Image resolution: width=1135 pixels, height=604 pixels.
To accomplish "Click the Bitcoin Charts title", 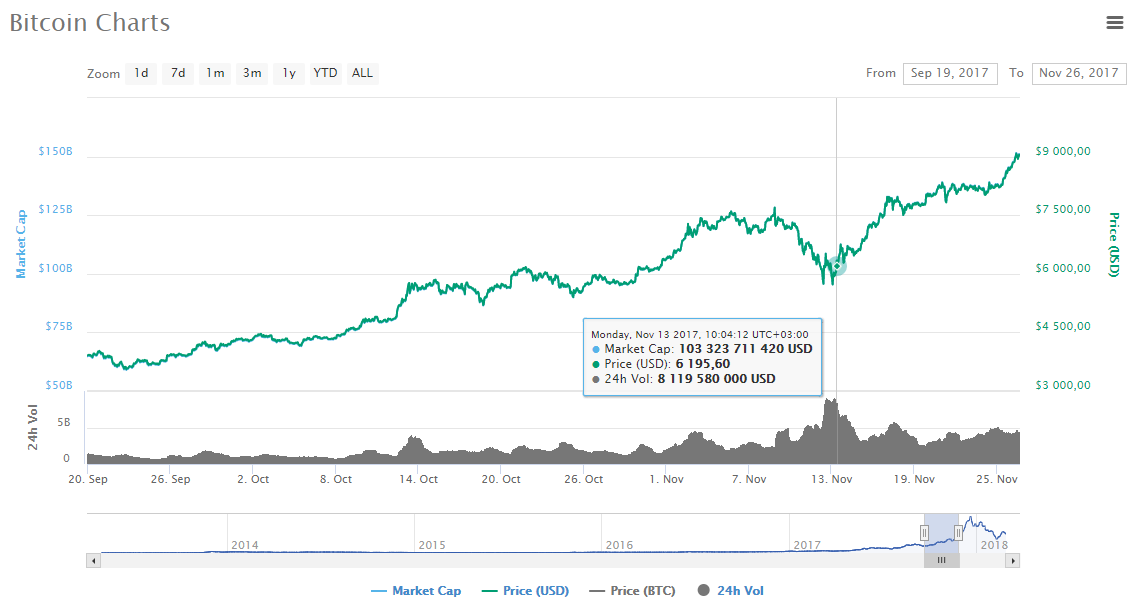I will pyautogui.click(x=90, y=22).
